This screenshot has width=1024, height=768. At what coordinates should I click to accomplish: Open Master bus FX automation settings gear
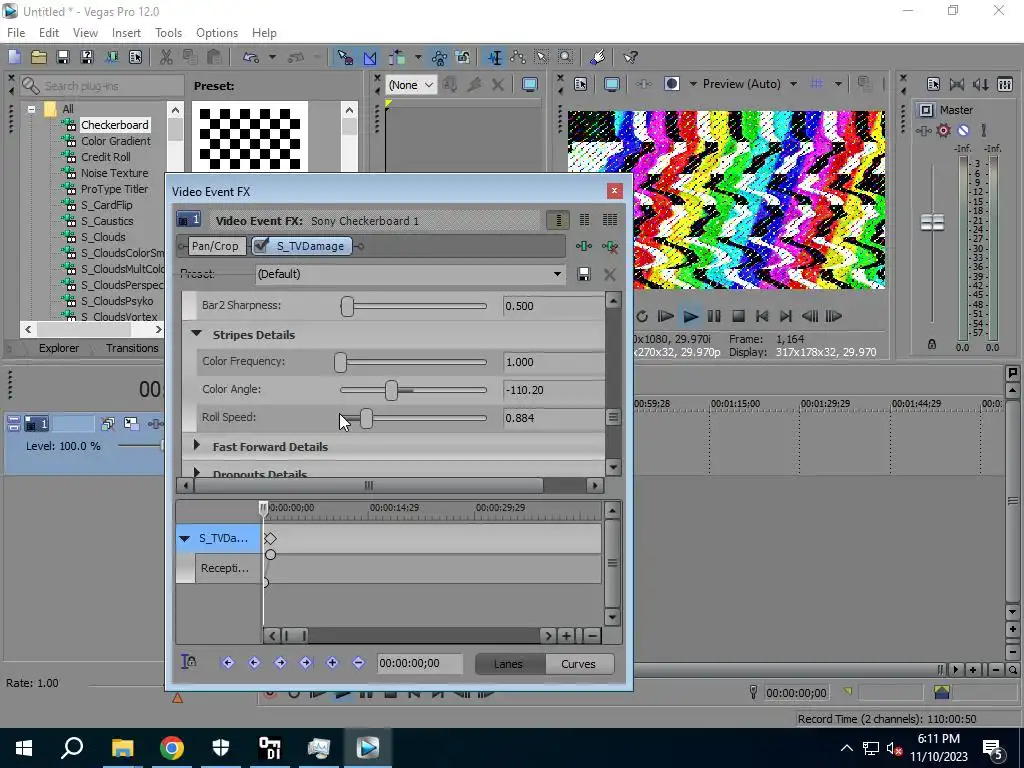pyautogui.click(x=943, y=131)
